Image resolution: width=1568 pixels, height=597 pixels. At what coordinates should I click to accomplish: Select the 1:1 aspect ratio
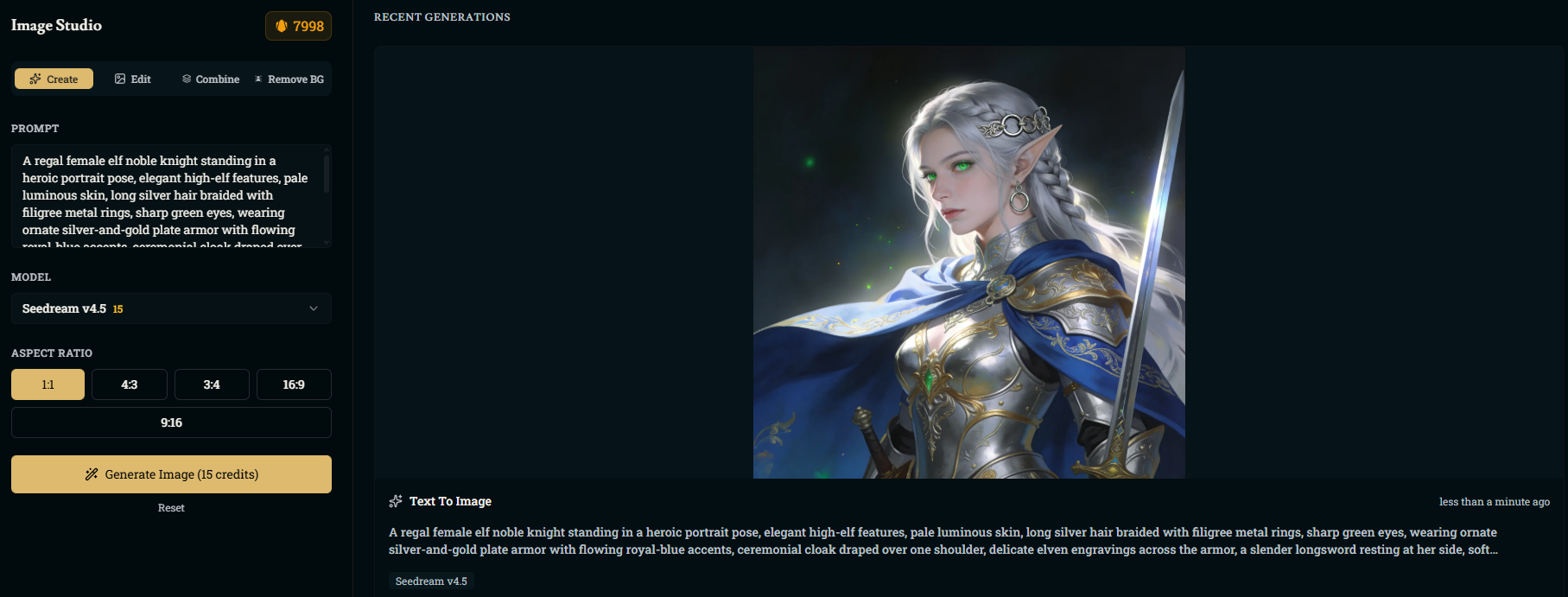[48, 384]
